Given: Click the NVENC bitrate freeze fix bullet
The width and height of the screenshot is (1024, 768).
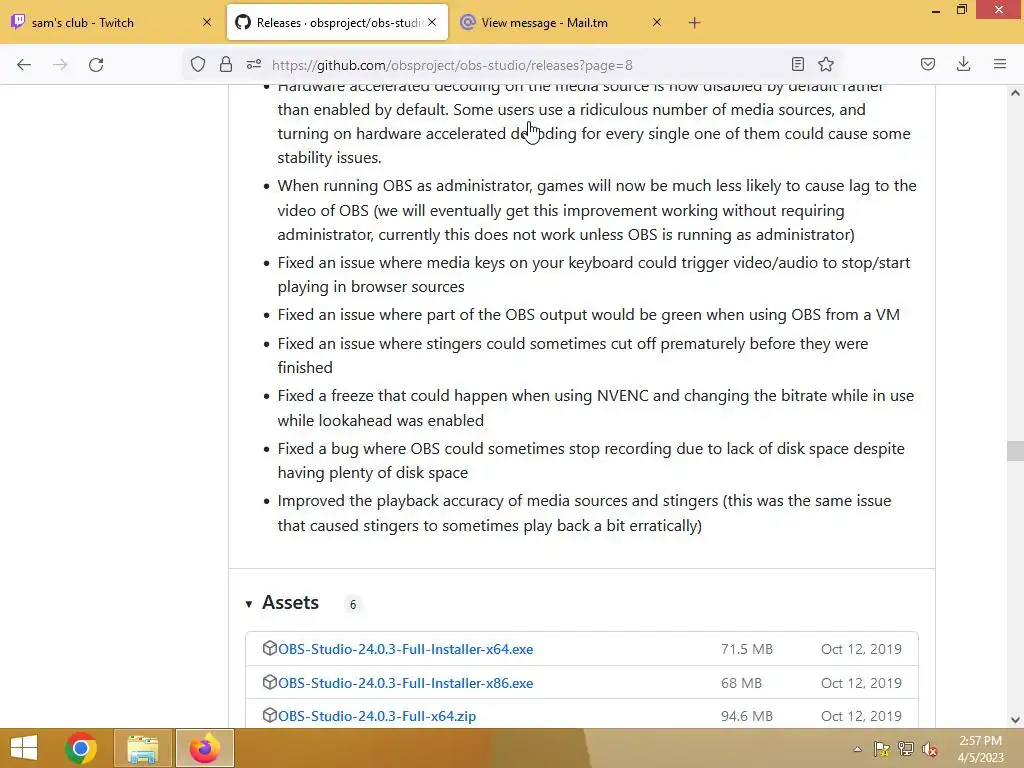Looking at the screenshot, I should (x=596, y=408).
